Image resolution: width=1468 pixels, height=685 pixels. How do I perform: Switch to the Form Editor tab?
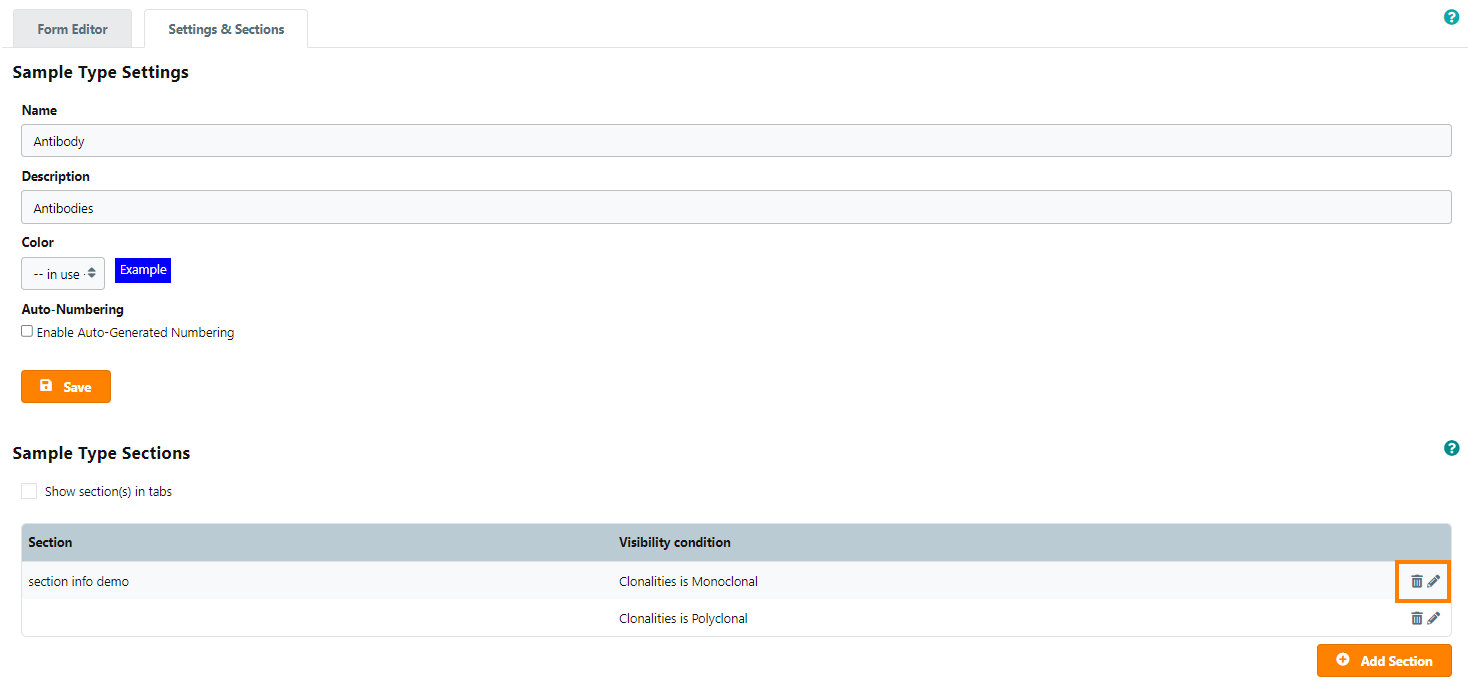click(x=72, y=29)
